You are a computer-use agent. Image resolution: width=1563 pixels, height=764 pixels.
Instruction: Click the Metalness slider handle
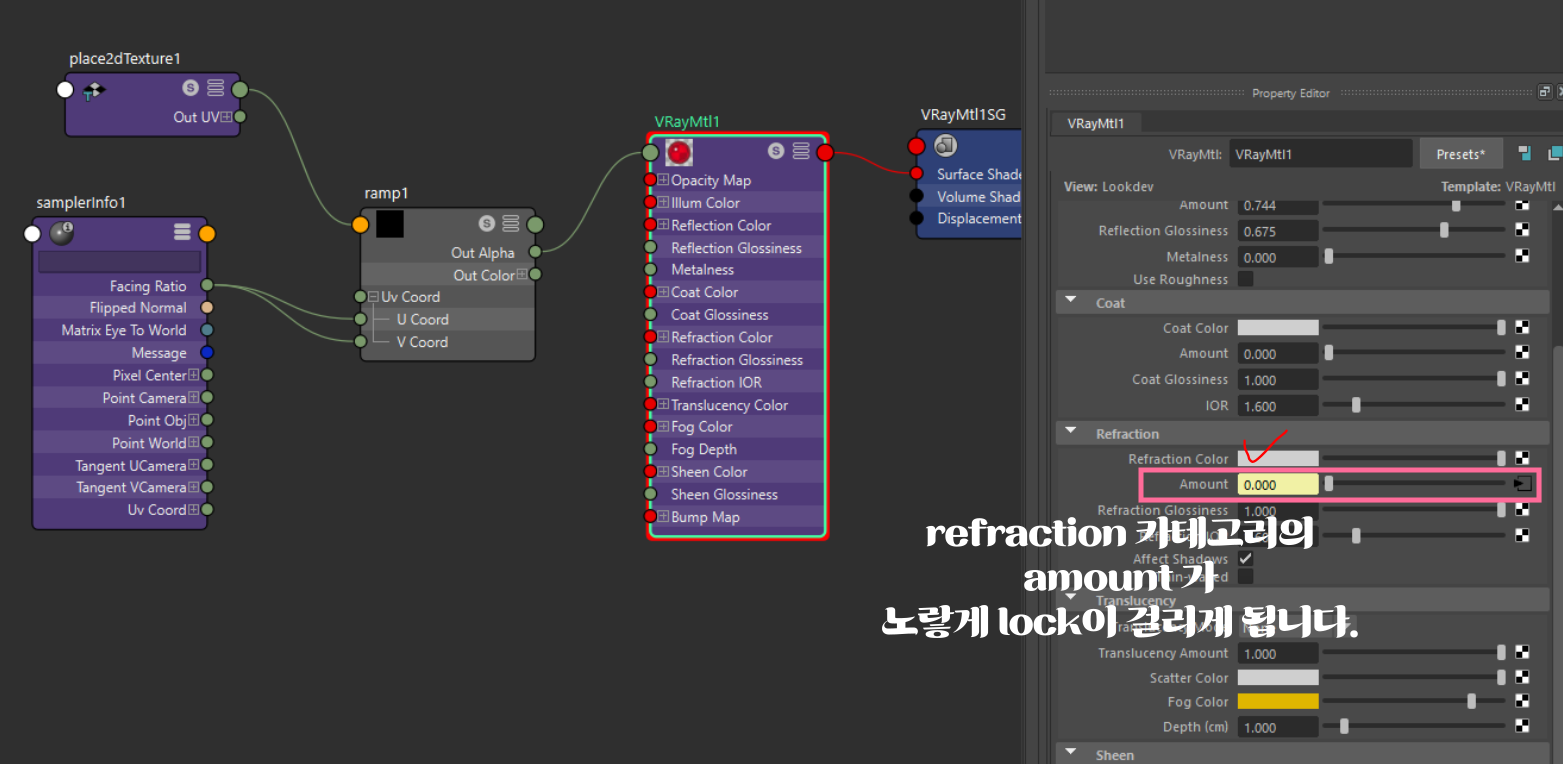click(x=1329, y=257)
